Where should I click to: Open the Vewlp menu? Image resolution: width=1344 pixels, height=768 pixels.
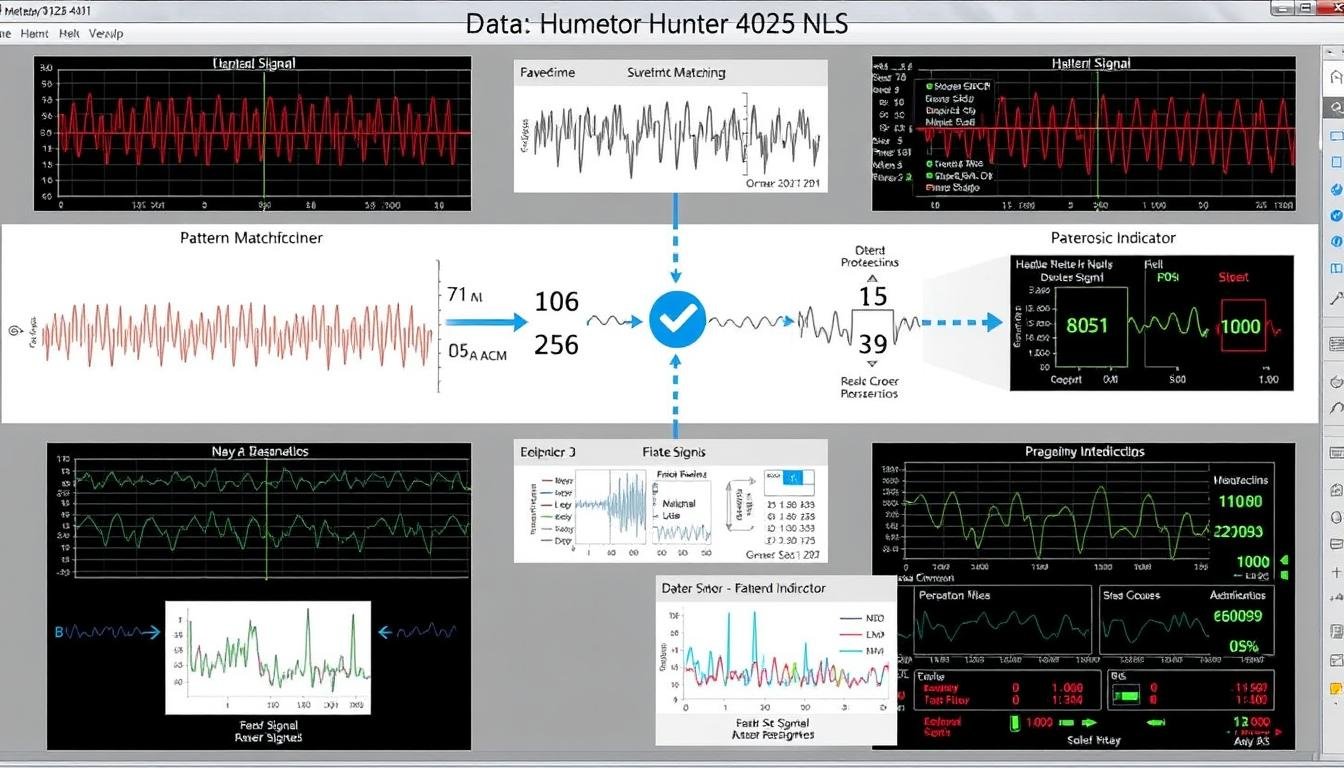click(x=106, y=33)
